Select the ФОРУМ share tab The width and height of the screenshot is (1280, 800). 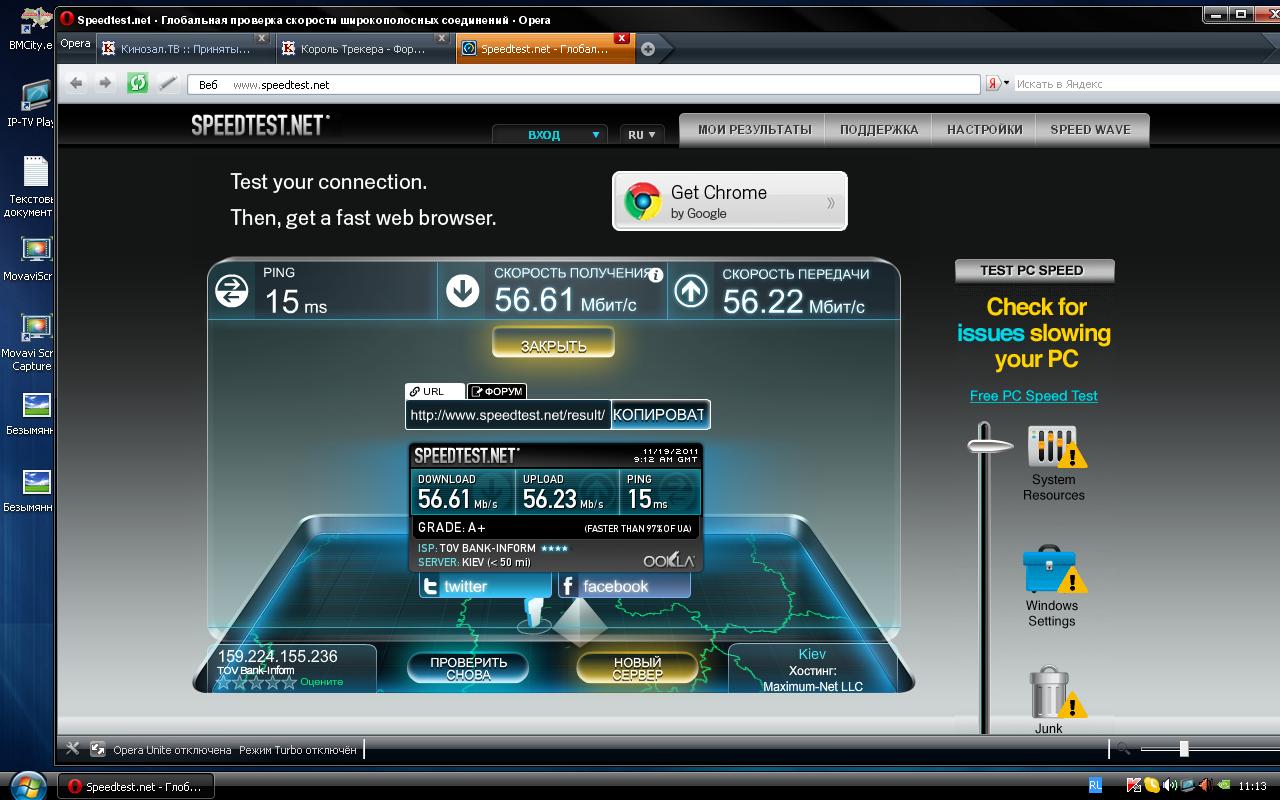pos(497,392)
